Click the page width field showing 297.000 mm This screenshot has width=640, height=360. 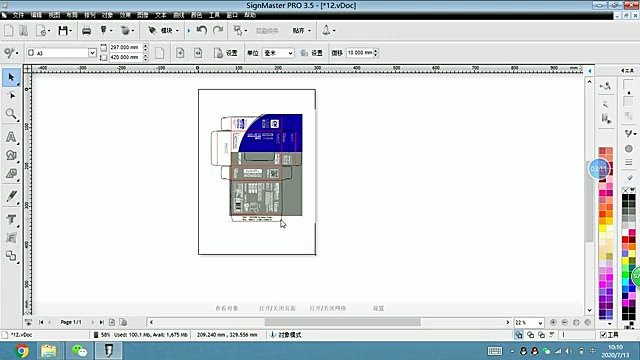[x=126, y=47]
